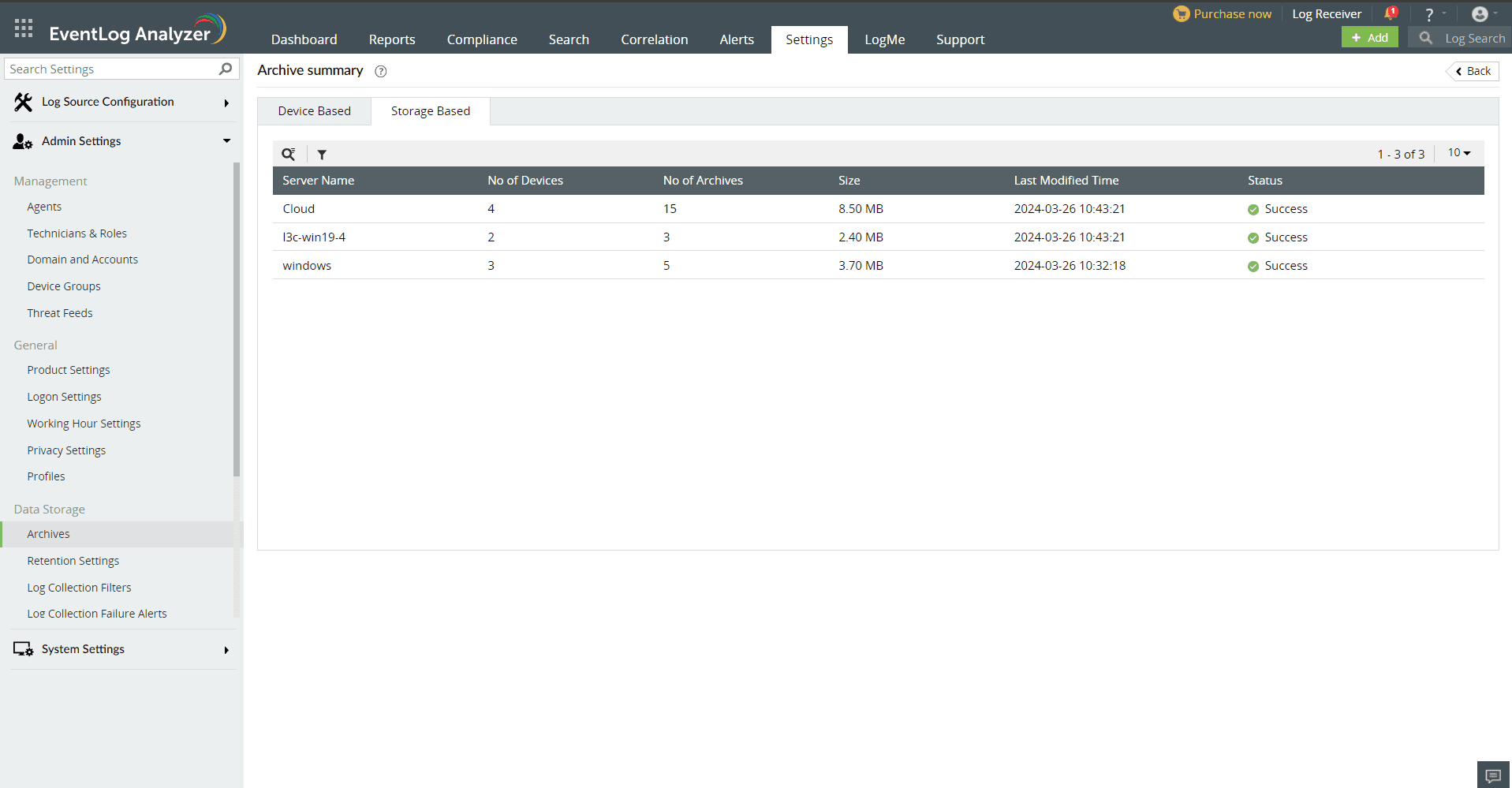Open Working Hour Settings
This screenshot has height=788, width=1512.
[x=84, y=424]
